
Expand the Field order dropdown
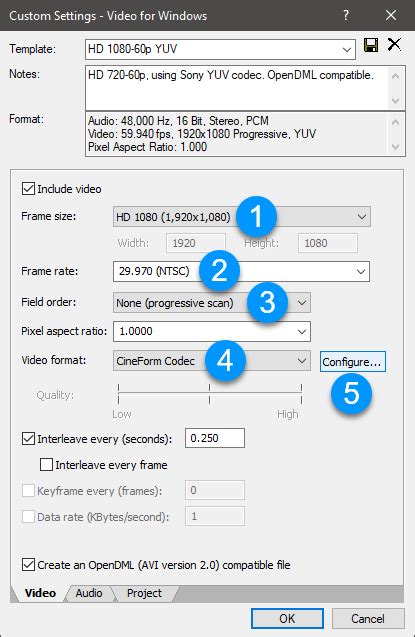pyautogui.click(x=302, y=303)
